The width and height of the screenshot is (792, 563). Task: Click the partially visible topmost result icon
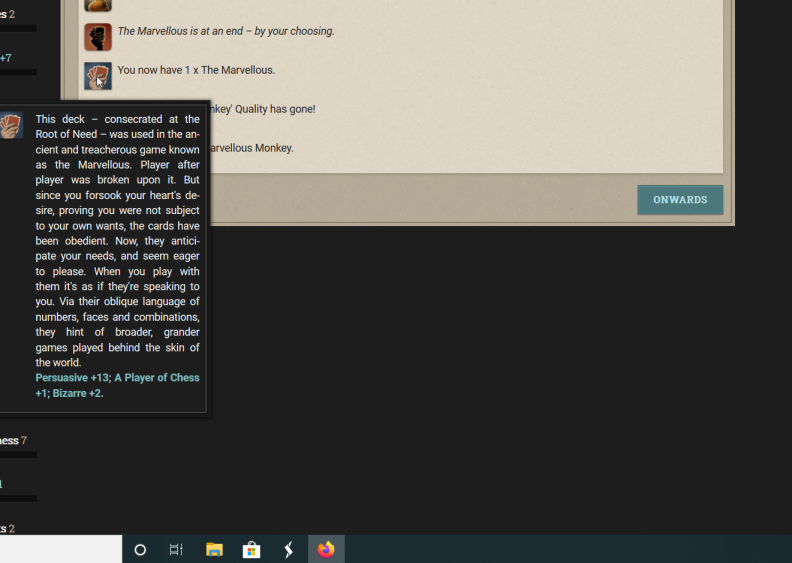click(97, 5)
